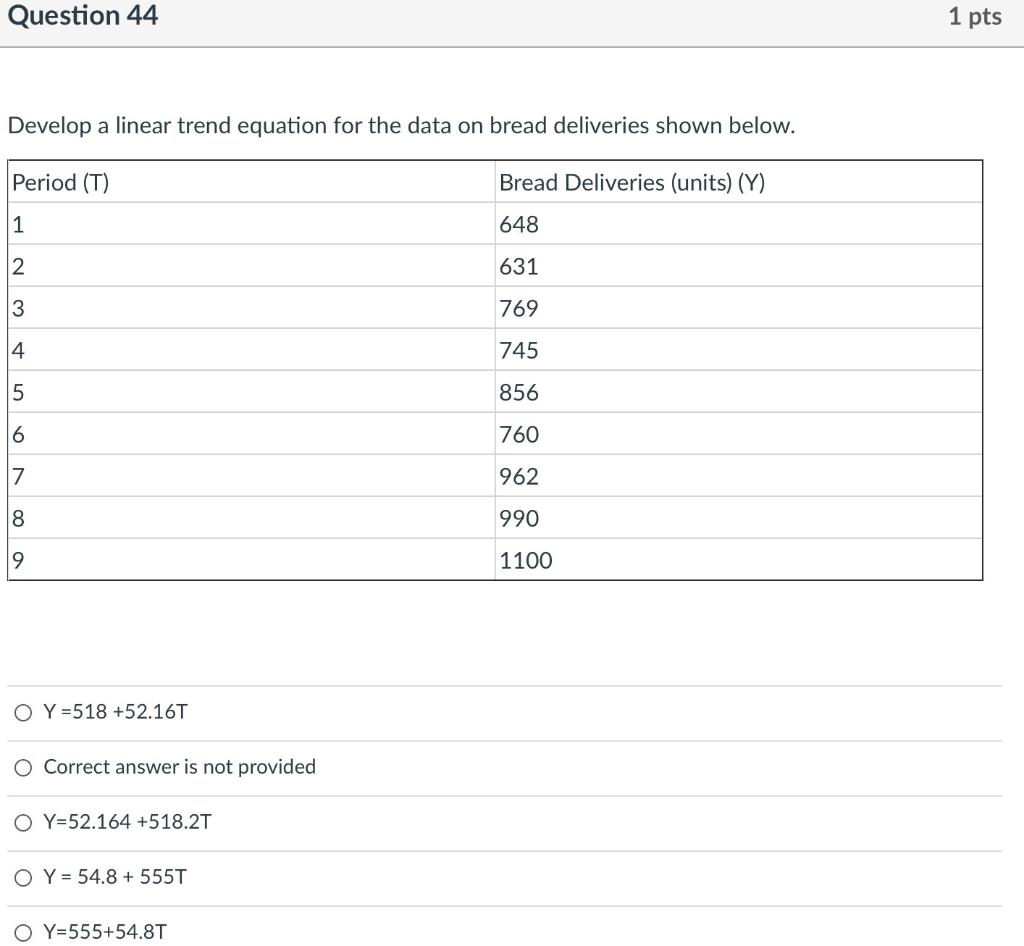This screenshot has height=946, width=1024.
Task: Select the cell with 856 units
Action: pyautogui.click(x=518, y=392)
